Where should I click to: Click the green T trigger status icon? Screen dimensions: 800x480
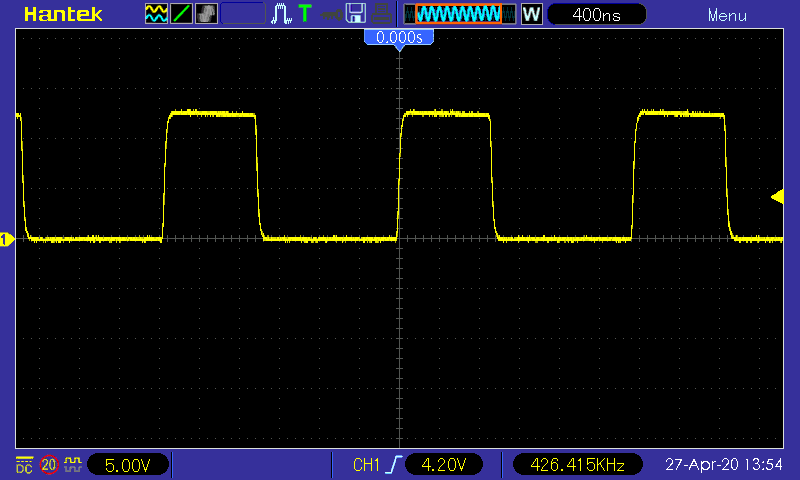coord(305,14)
